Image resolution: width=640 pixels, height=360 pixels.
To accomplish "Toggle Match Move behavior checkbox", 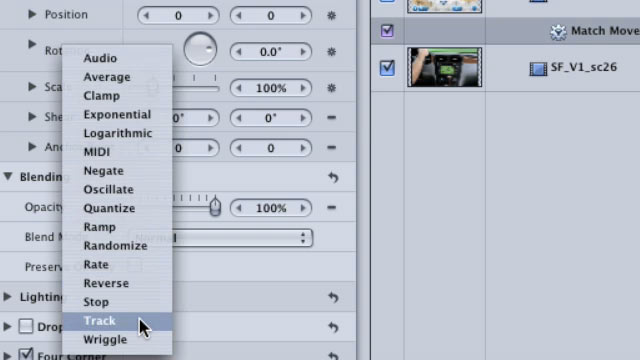I will 387,31.
